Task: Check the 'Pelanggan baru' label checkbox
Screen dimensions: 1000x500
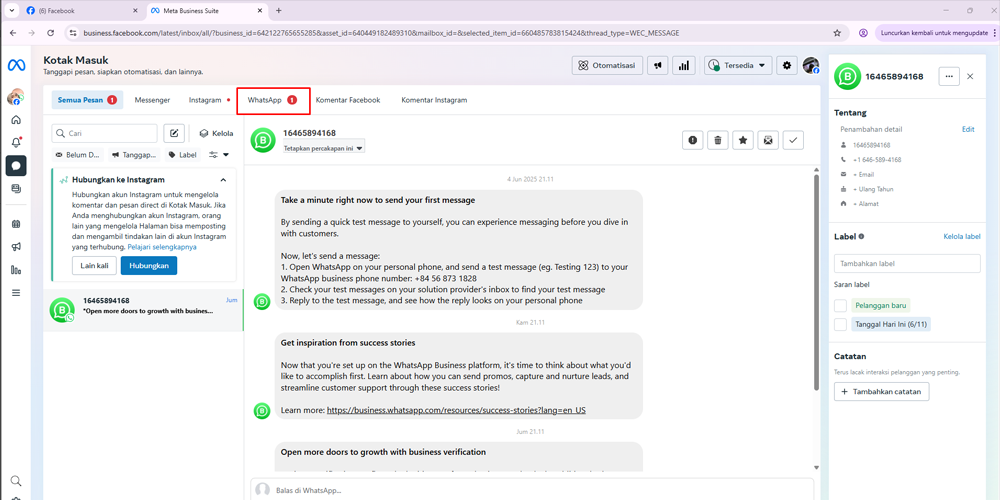Action: [841, 306]
